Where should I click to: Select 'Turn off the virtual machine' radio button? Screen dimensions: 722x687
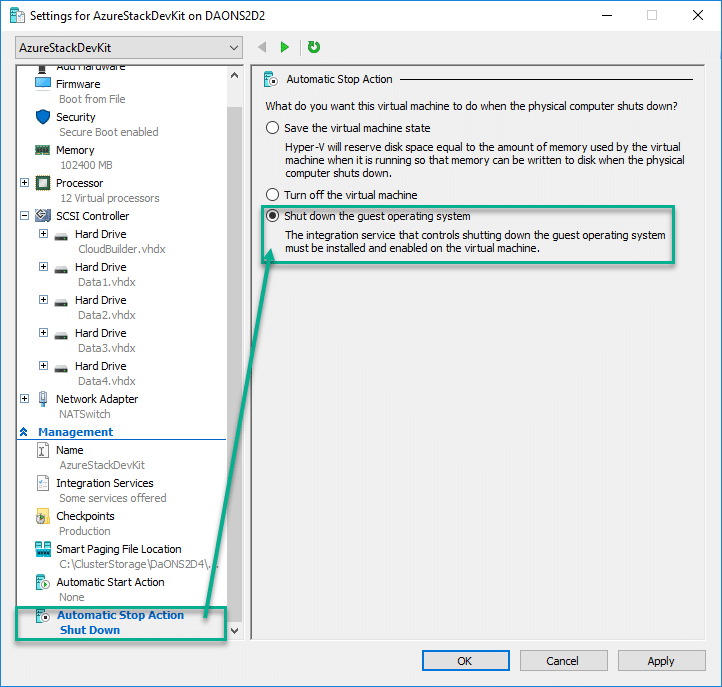[x=273, y=195]
